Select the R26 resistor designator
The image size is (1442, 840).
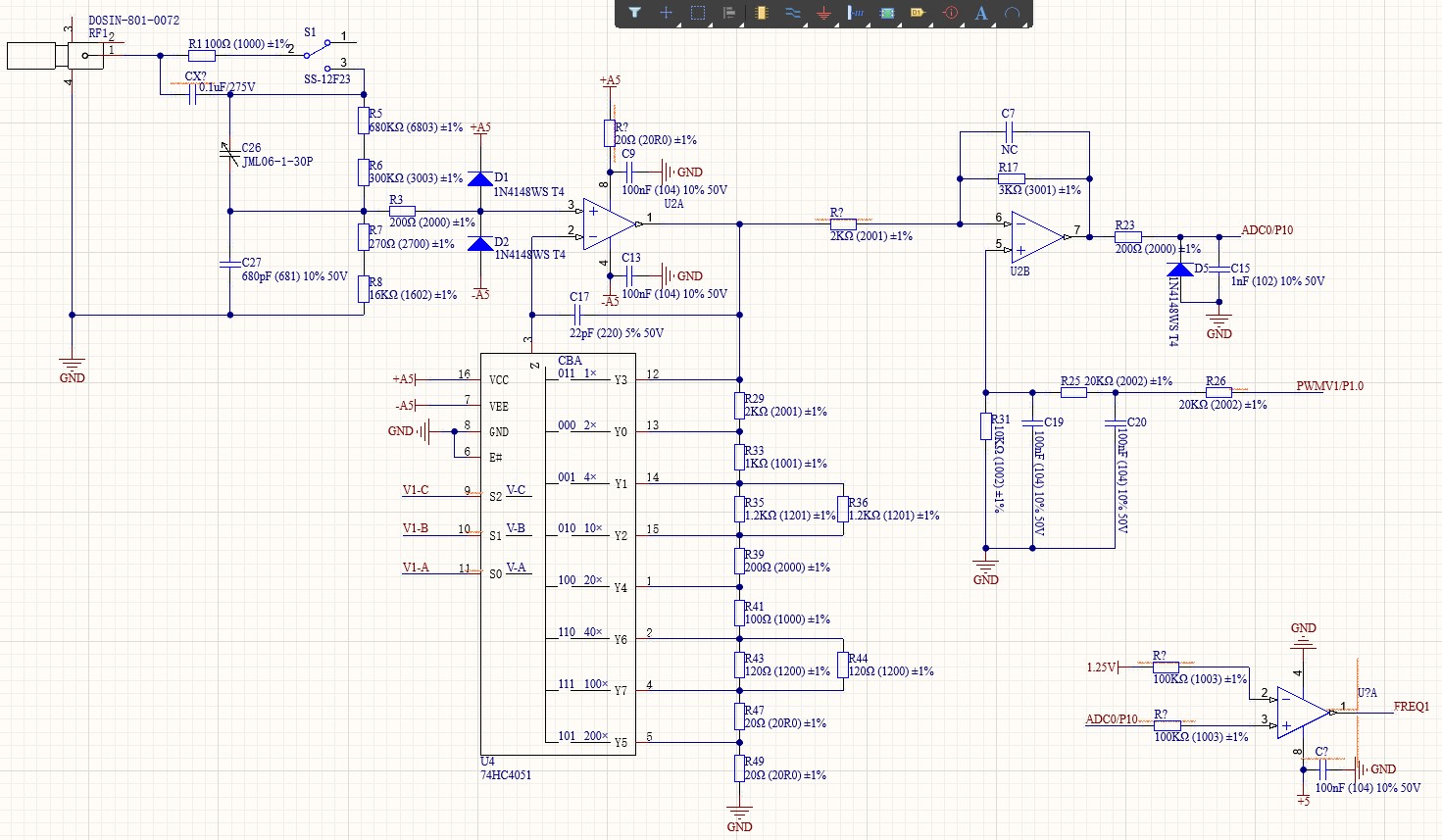click(x=1216, y=381)
